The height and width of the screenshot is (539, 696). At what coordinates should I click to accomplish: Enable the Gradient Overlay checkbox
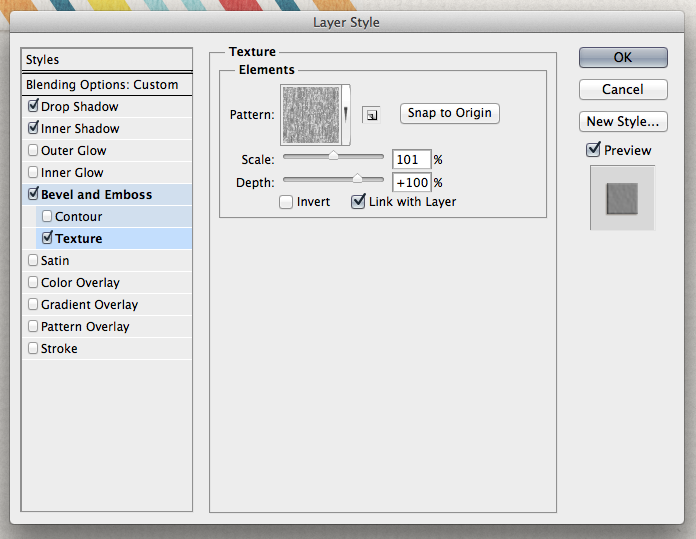coord(33,304)
